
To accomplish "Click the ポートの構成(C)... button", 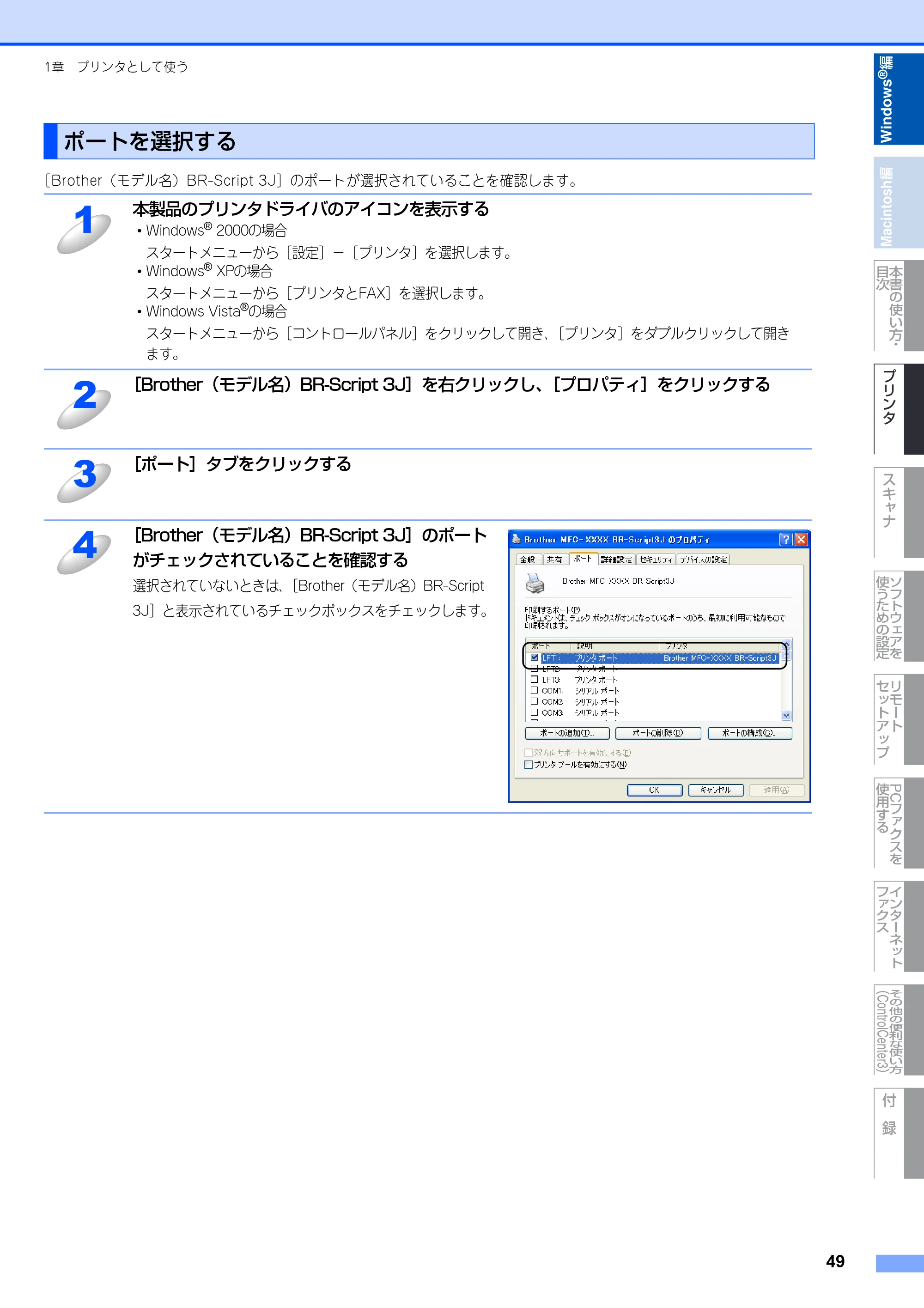I will 750,733.
